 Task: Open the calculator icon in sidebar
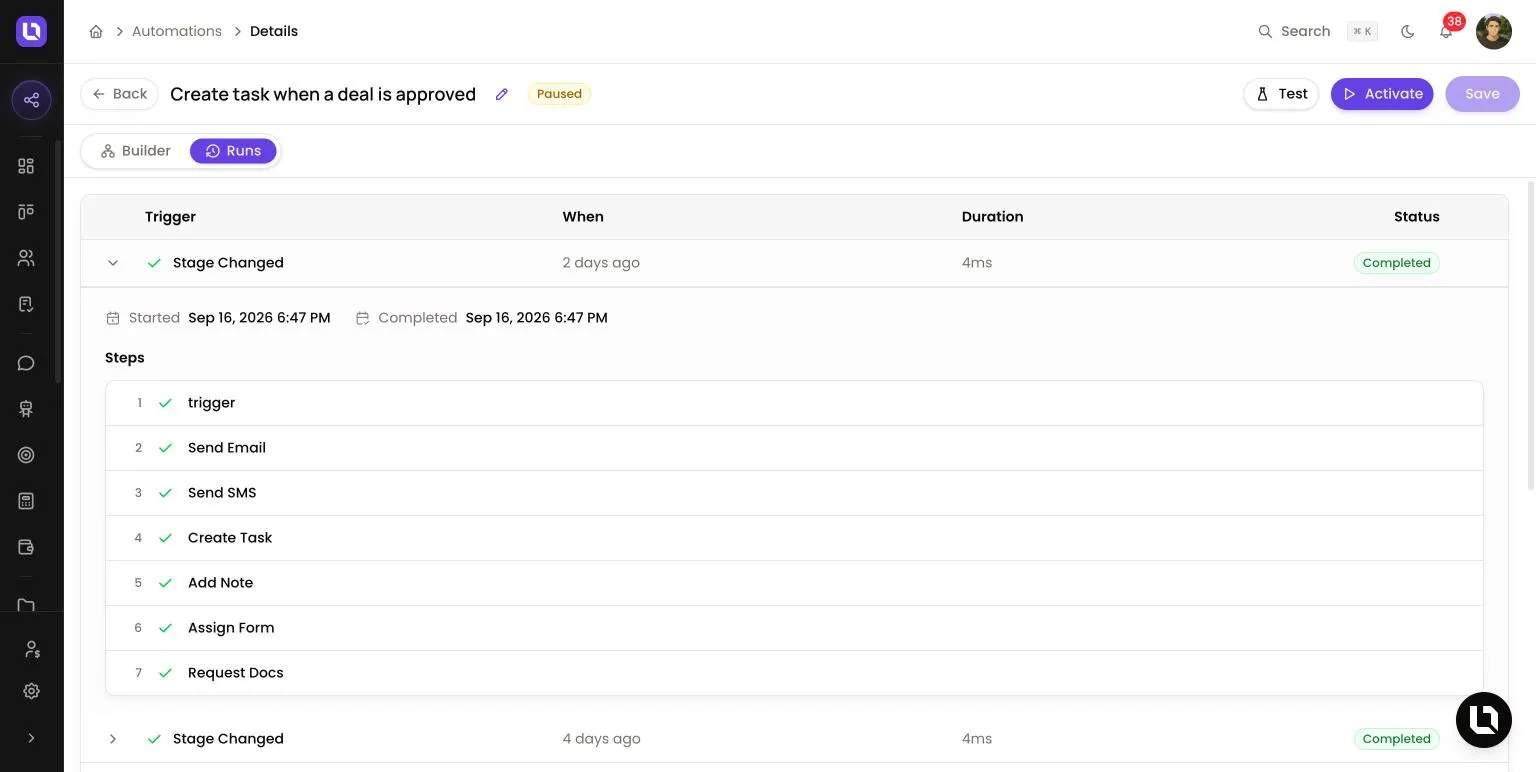coord(26,501)
